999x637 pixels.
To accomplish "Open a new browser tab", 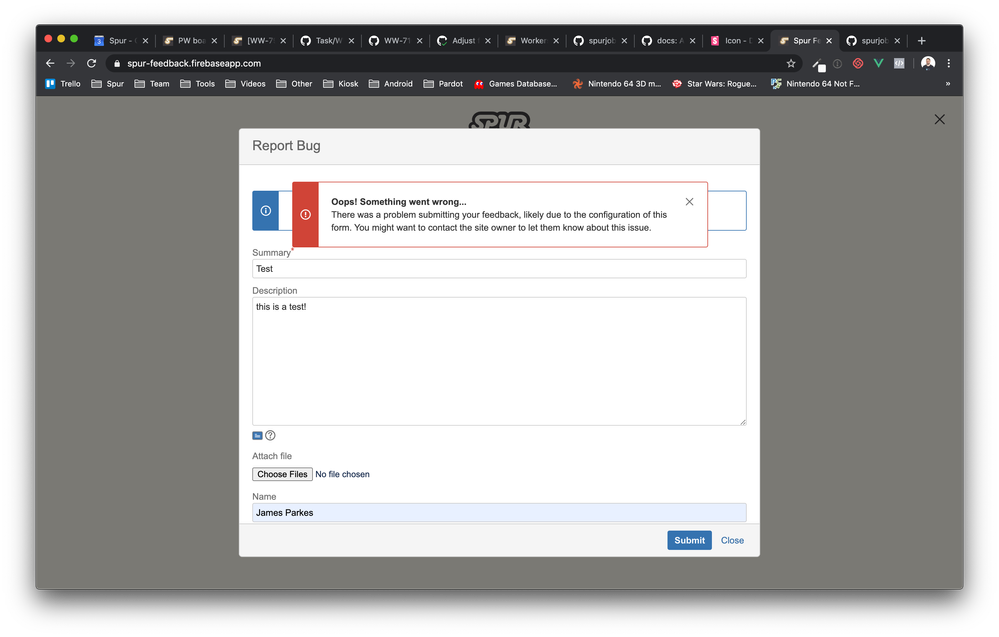I will tap(921, 41).
